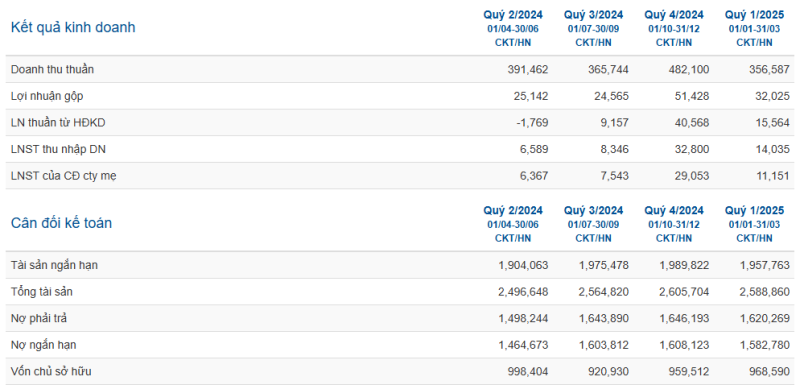Select Quý 1/2025 header in Cân đối kế toán
Screen dimensions: 800x385
pyautogui.click(x=754, y=210)
